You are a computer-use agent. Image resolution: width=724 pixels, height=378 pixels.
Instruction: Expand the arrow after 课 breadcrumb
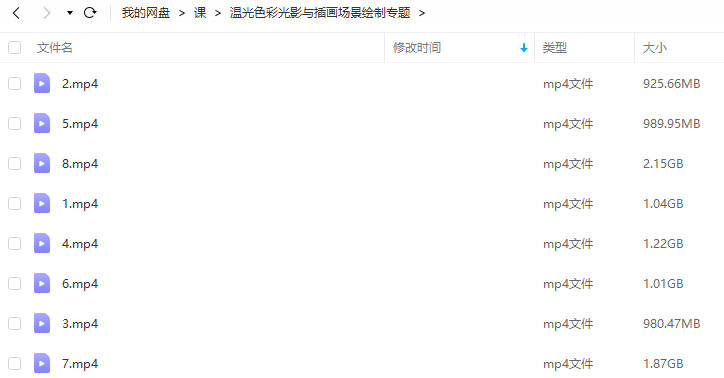tap(218, 13)
